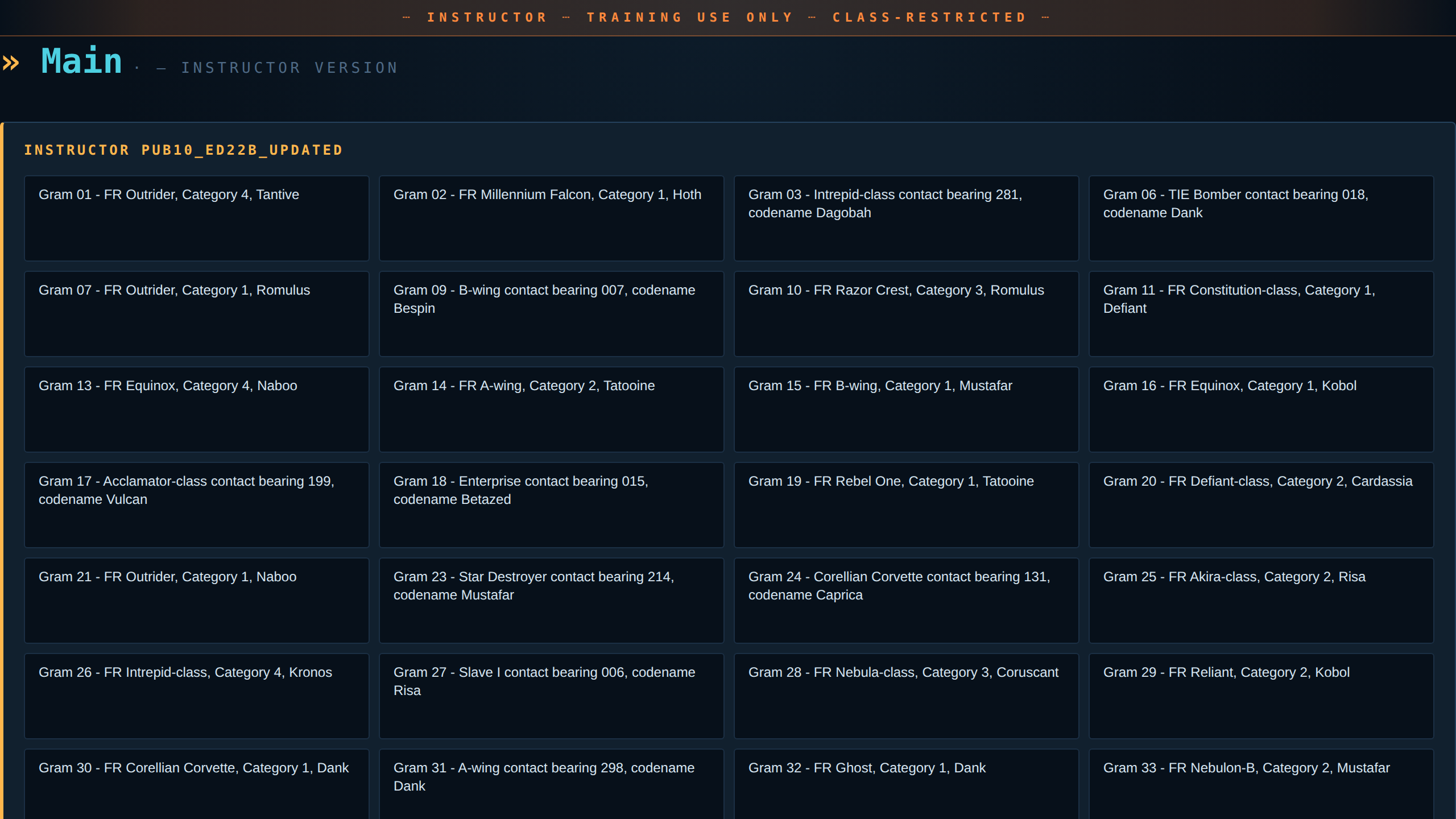
Task: Open Gram 20 FR Defiant-class Cardassia card
Action: point(1261,505)
